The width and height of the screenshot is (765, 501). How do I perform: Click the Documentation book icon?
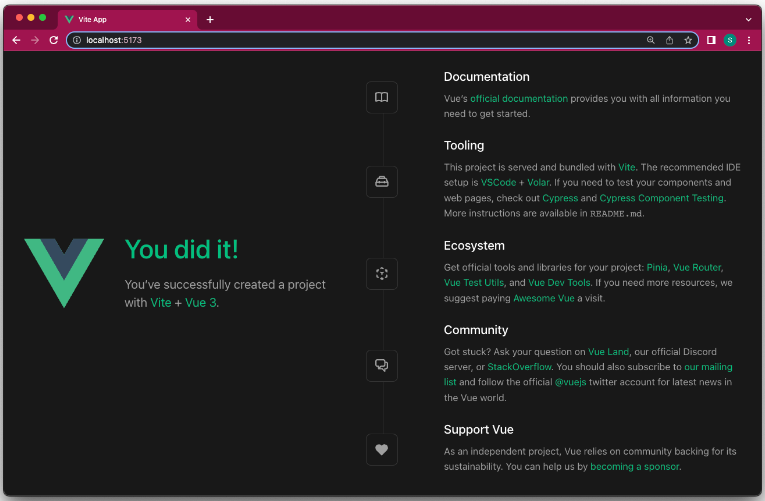382,97
